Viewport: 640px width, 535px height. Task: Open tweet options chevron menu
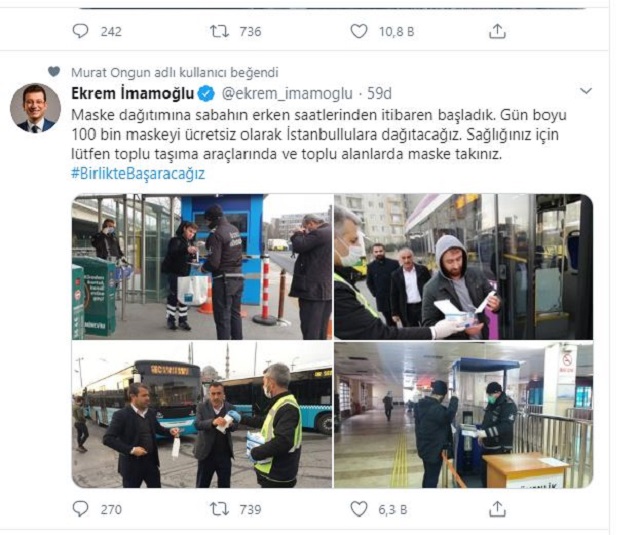click(x=586, y=91)
